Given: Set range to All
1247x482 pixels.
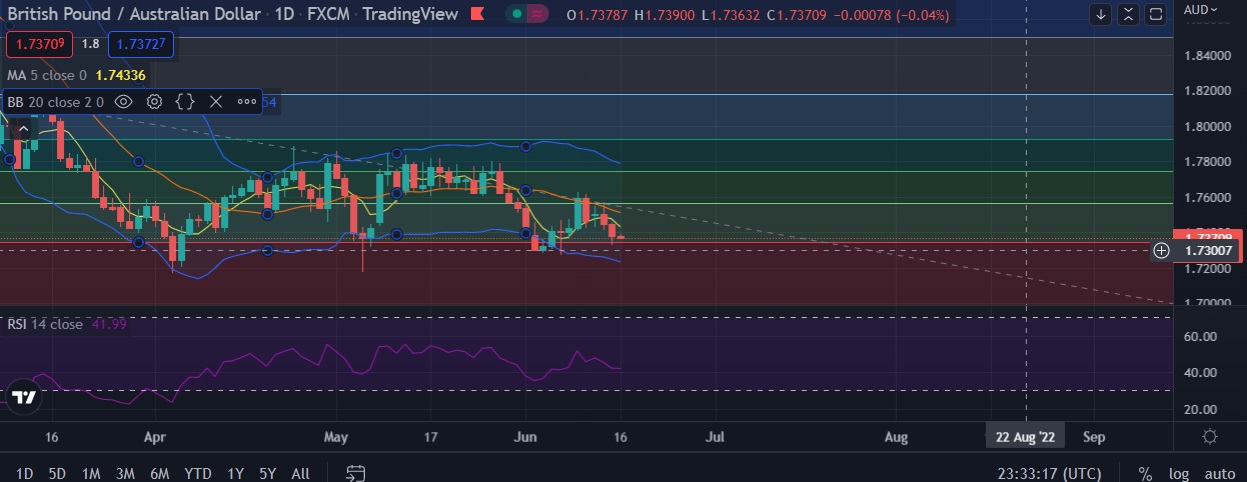Looking at the screenshot, I should [x=299, y=472].
